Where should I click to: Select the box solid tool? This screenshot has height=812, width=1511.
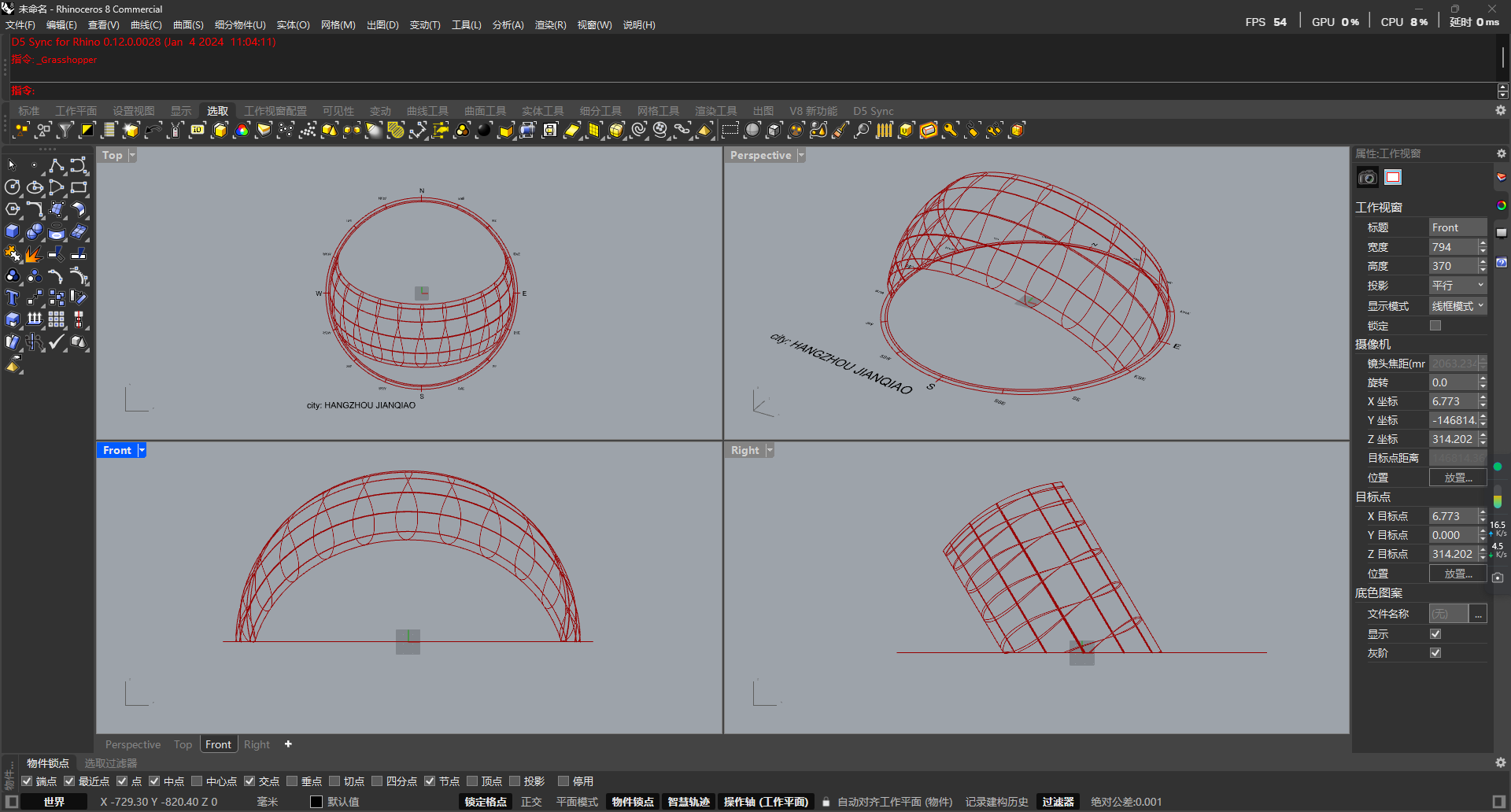pos(12,231)
